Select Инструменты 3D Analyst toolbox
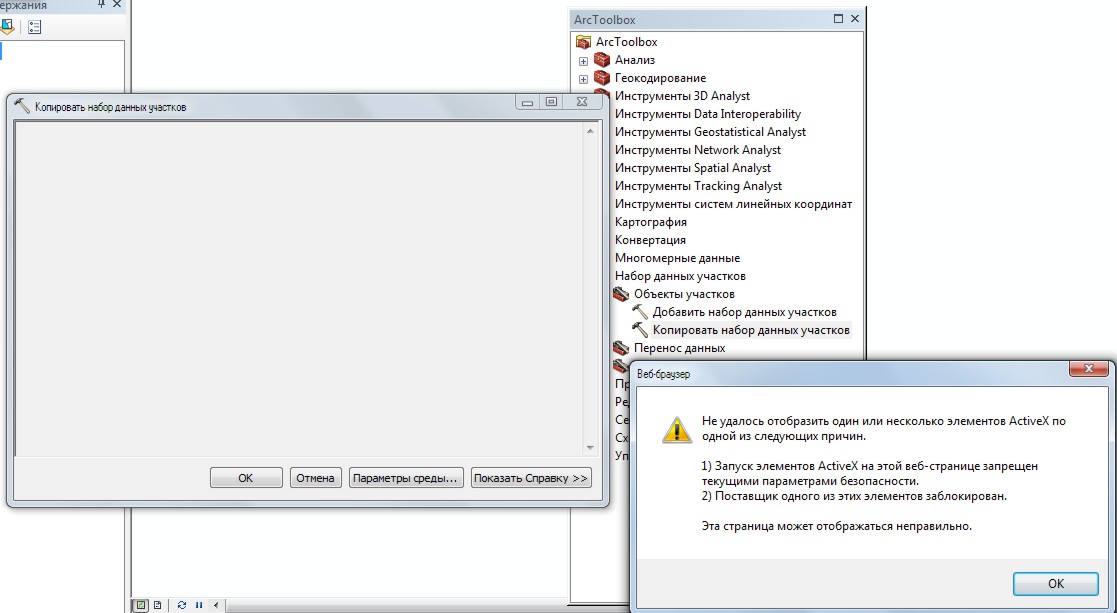Viewport: 1117px width, 613px height. click(x=682, y=96)
